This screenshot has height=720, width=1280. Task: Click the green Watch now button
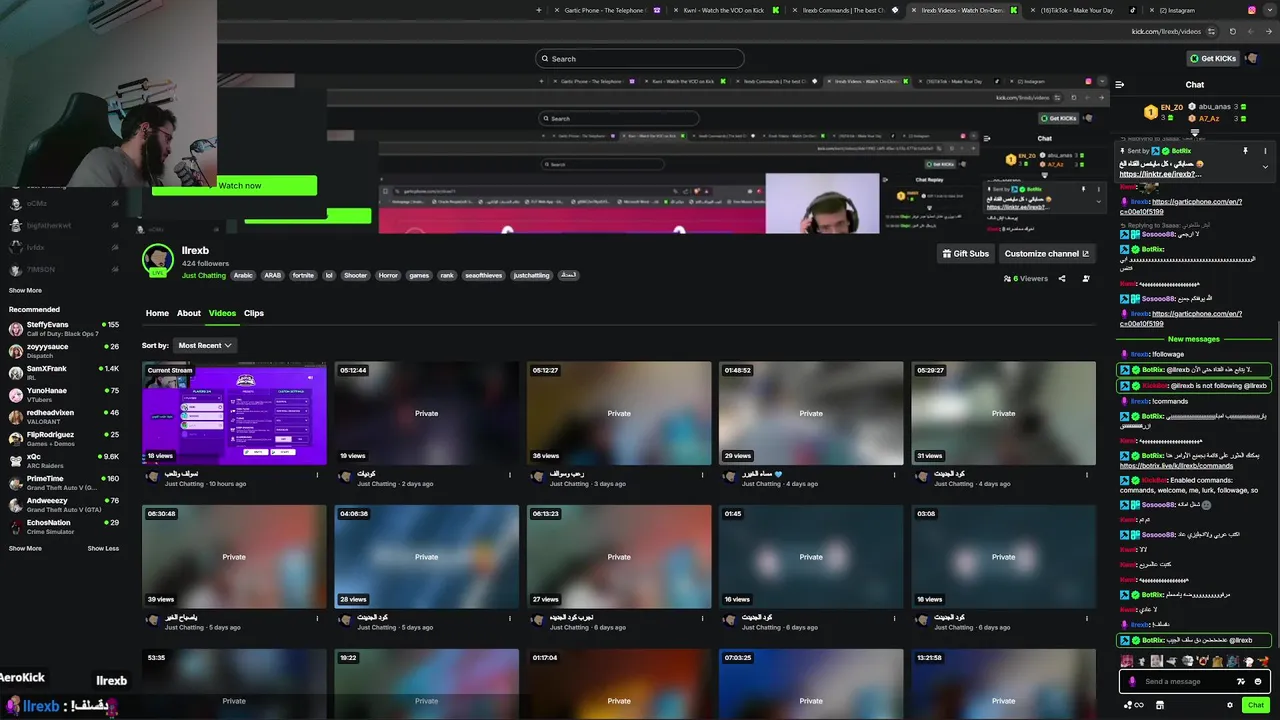pos(240,185)
